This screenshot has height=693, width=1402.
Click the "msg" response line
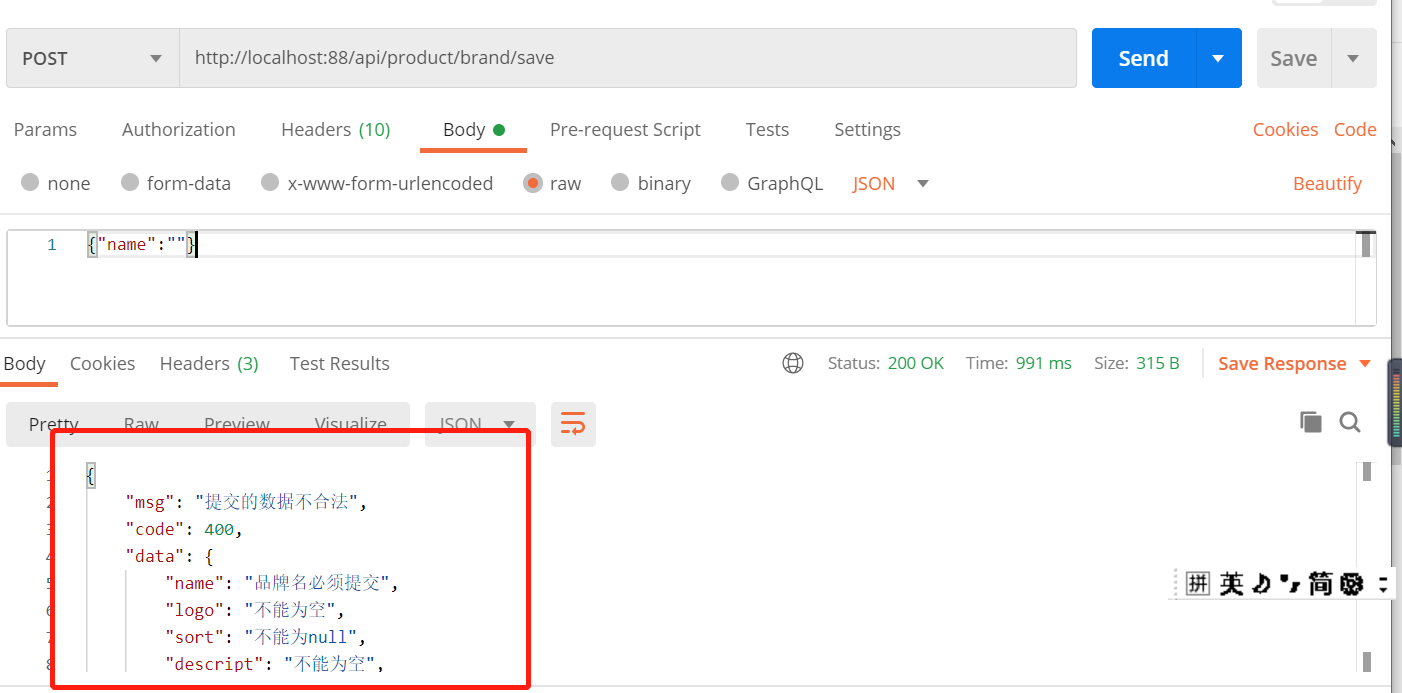point(246,502)
